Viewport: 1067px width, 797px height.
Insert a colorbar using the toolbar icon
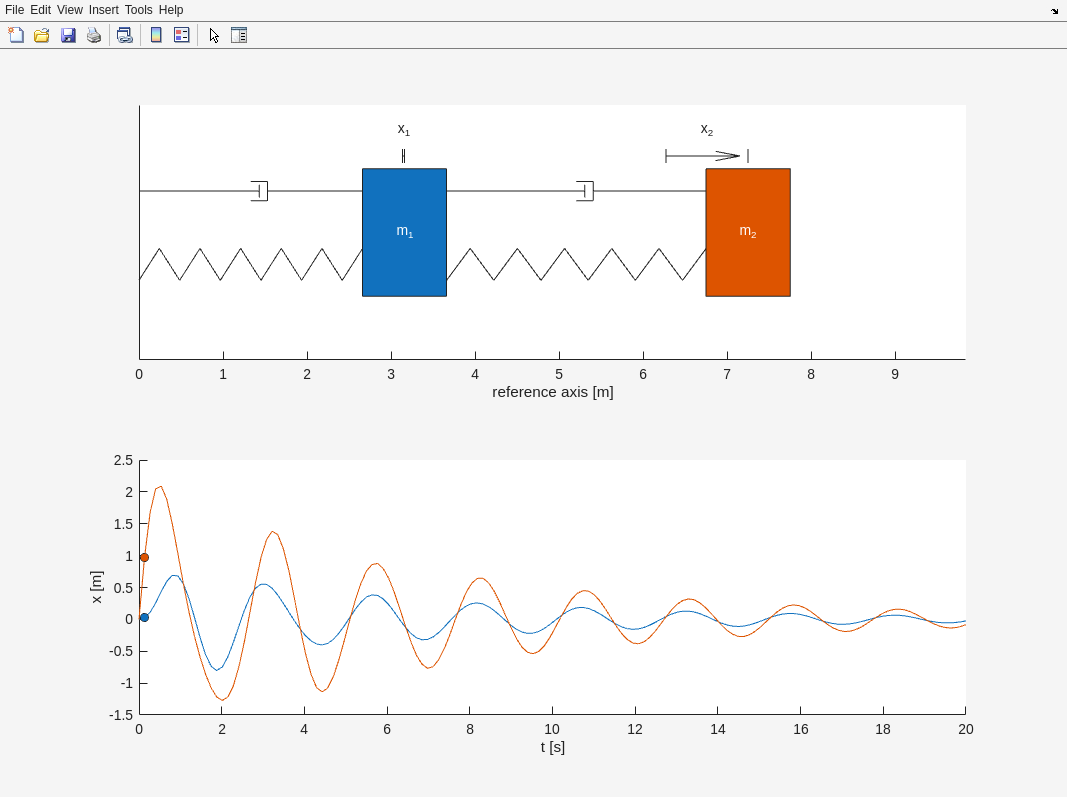click(x=156, y=35)
